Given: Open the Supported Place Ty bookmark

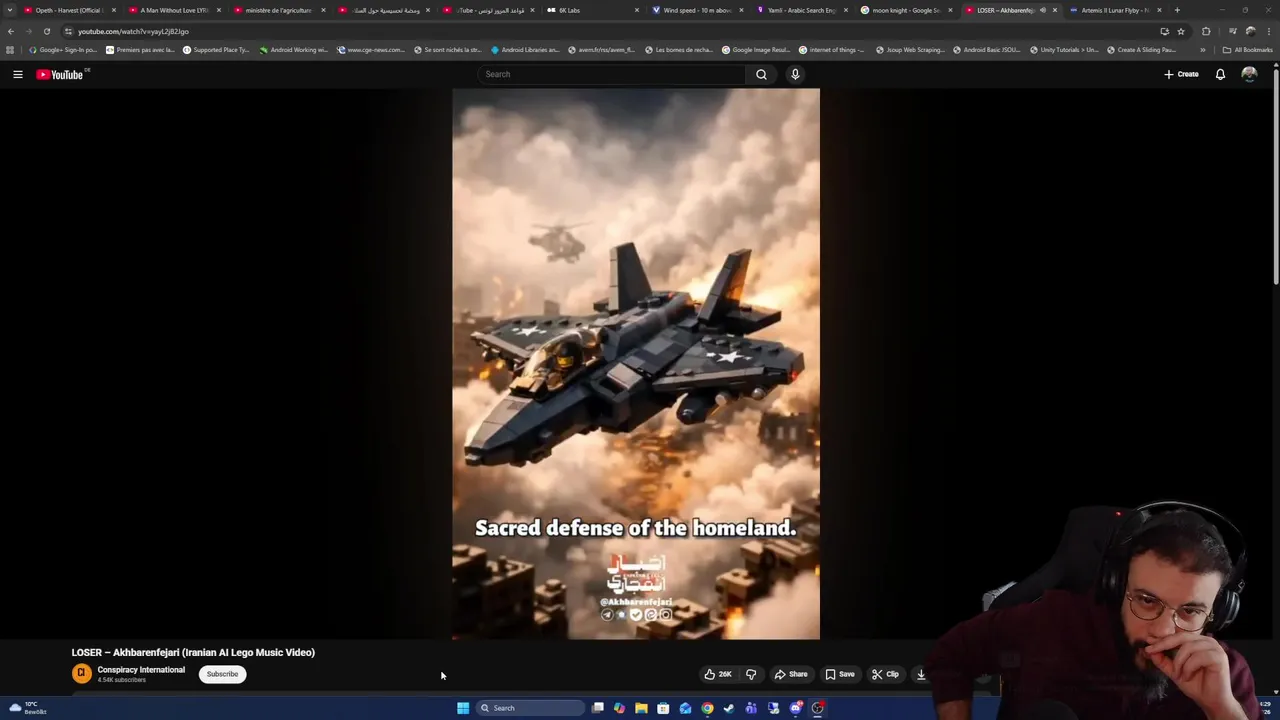Looking at the screenshot, I should point(216,49).
